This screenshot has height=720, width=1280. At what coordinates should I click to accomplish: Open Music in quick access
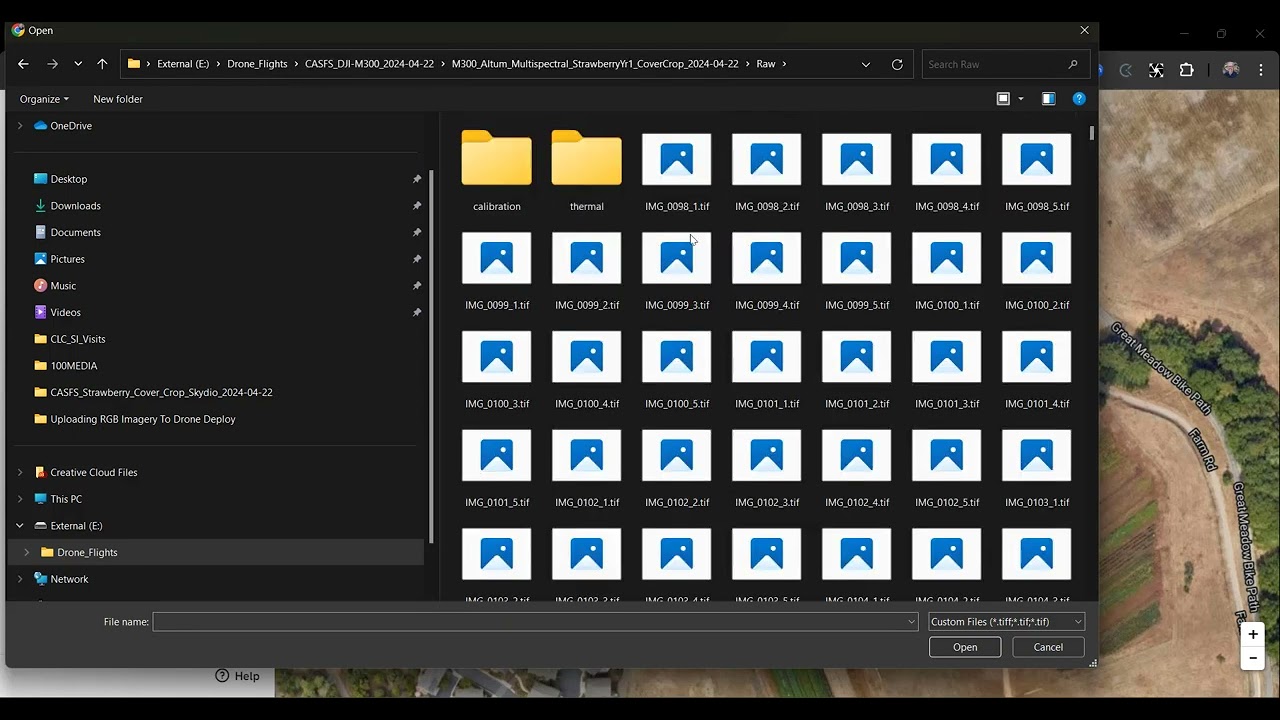pos(63,286)
